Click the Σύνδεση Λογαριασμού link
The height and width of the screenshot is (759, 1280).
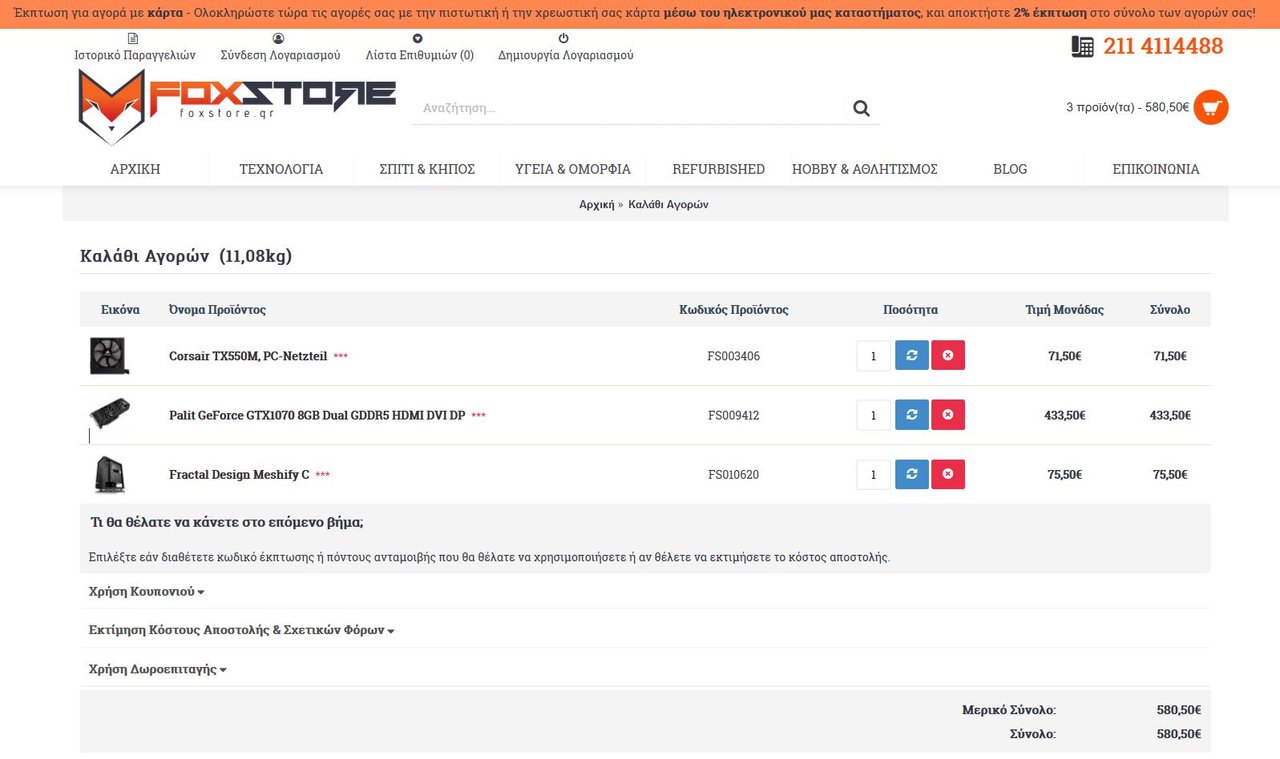tap(280, 55)
